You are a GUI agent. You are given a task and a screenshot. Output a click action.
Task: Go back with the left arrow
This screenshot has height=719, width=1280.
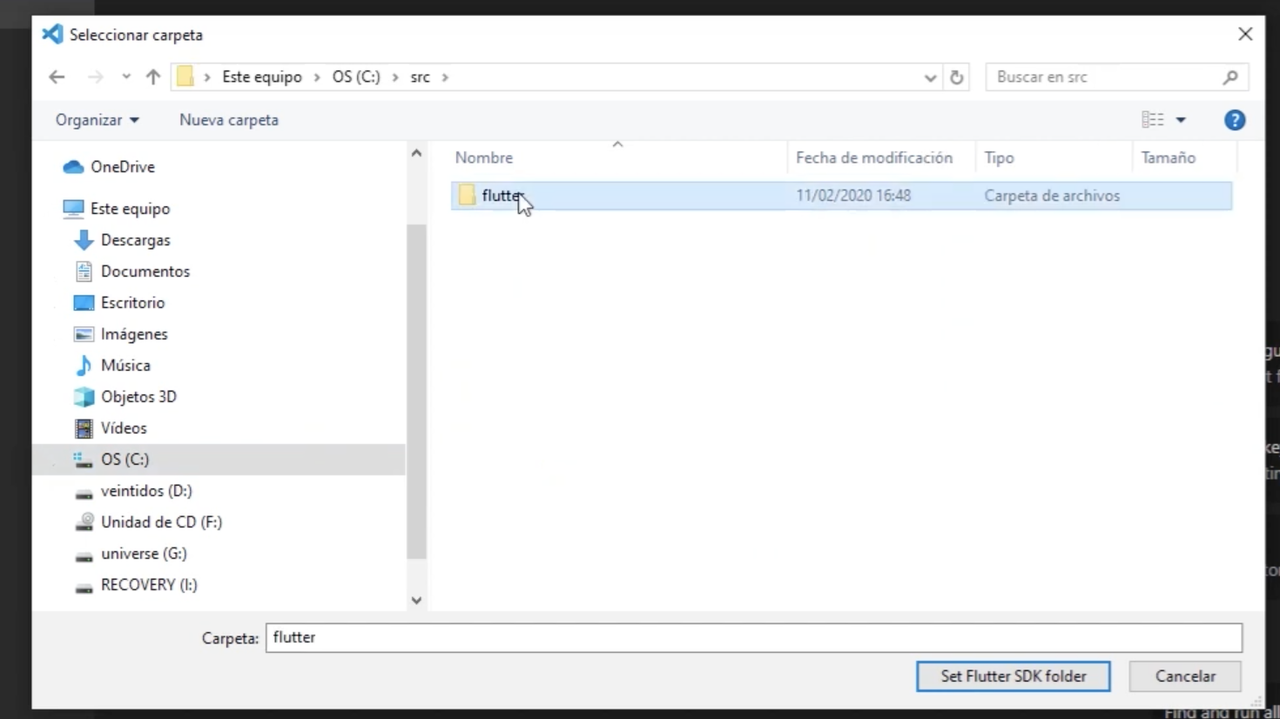(x=57, y=77)
